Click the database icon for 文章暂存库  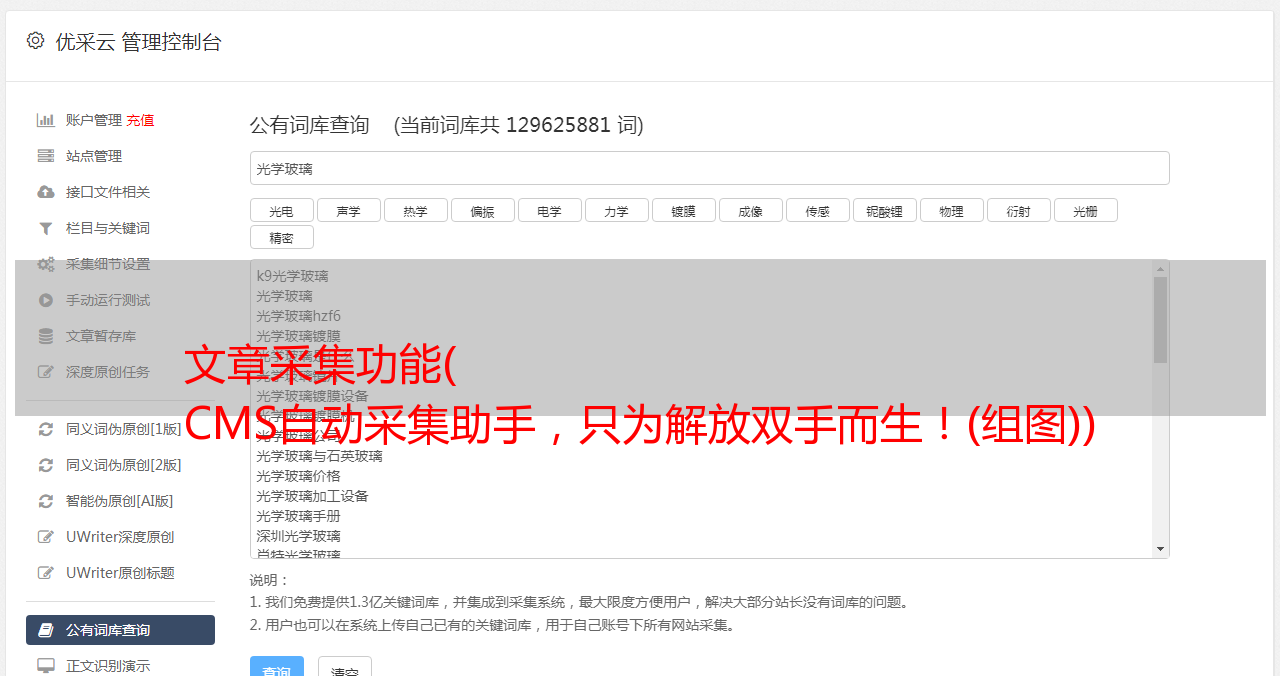point(45,336)
